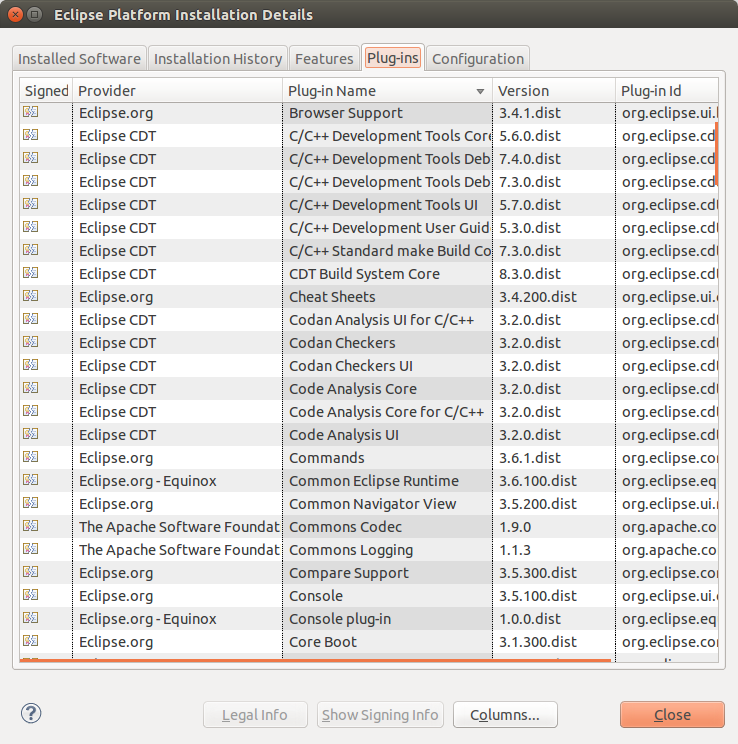Click the signed icon in the CDT Build System Core row
This screenshot has width=738, height=744.
[x=30, y=273]
